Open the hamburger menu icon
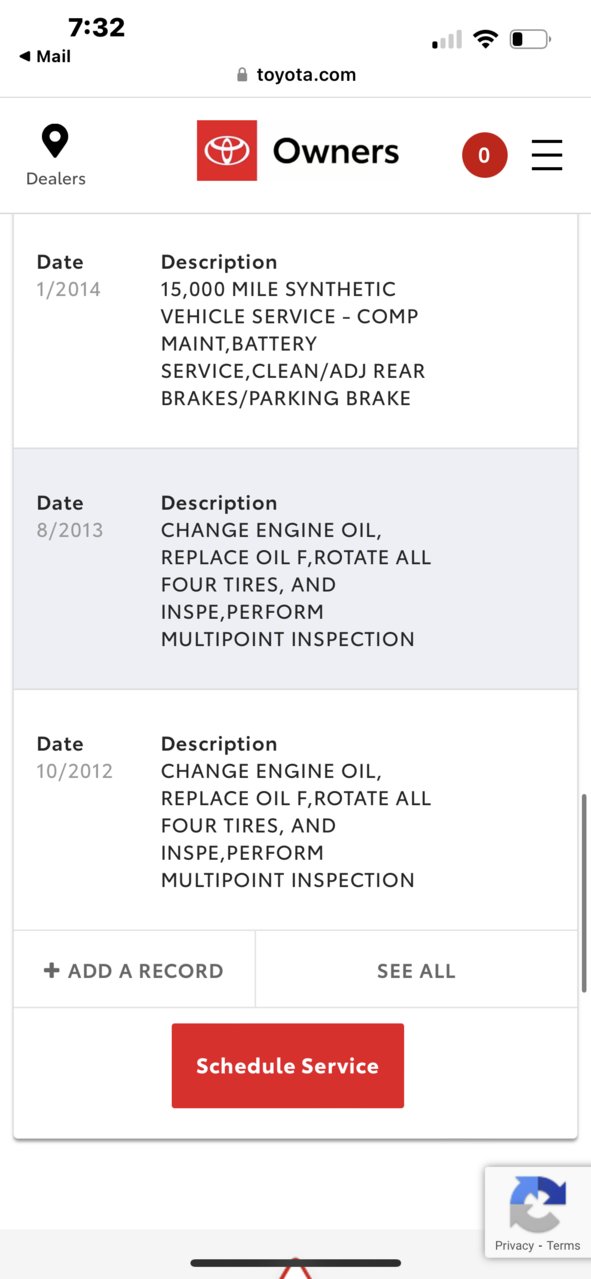The width and height of the screenshot is (591, 1279). click(x=547, y=155)
